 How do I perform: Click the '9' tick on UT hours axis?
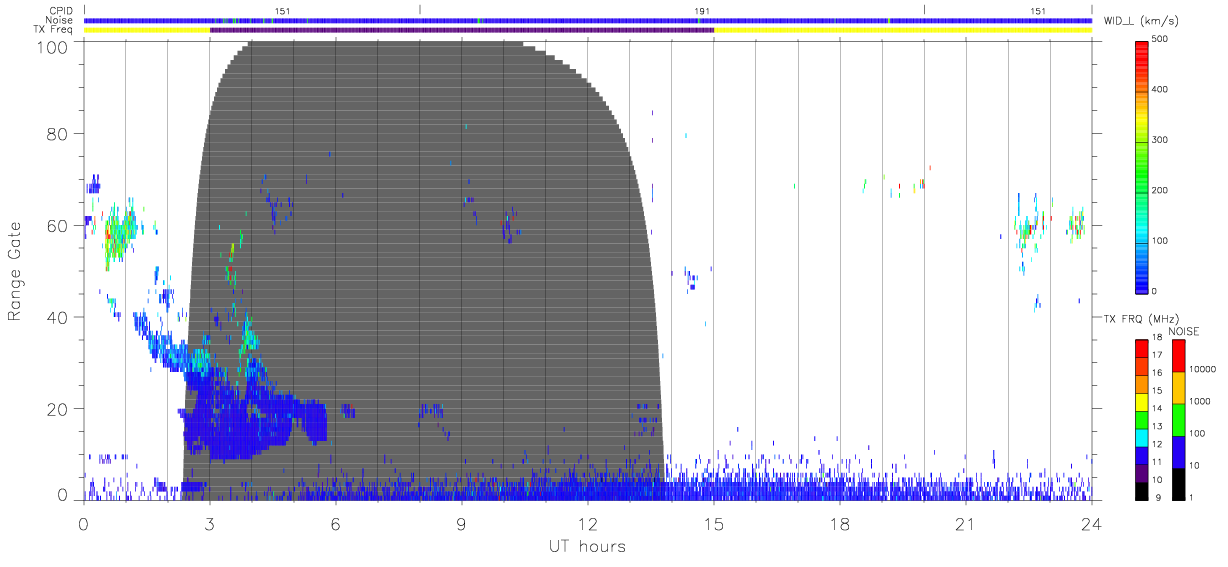click(x=462, y=525)
